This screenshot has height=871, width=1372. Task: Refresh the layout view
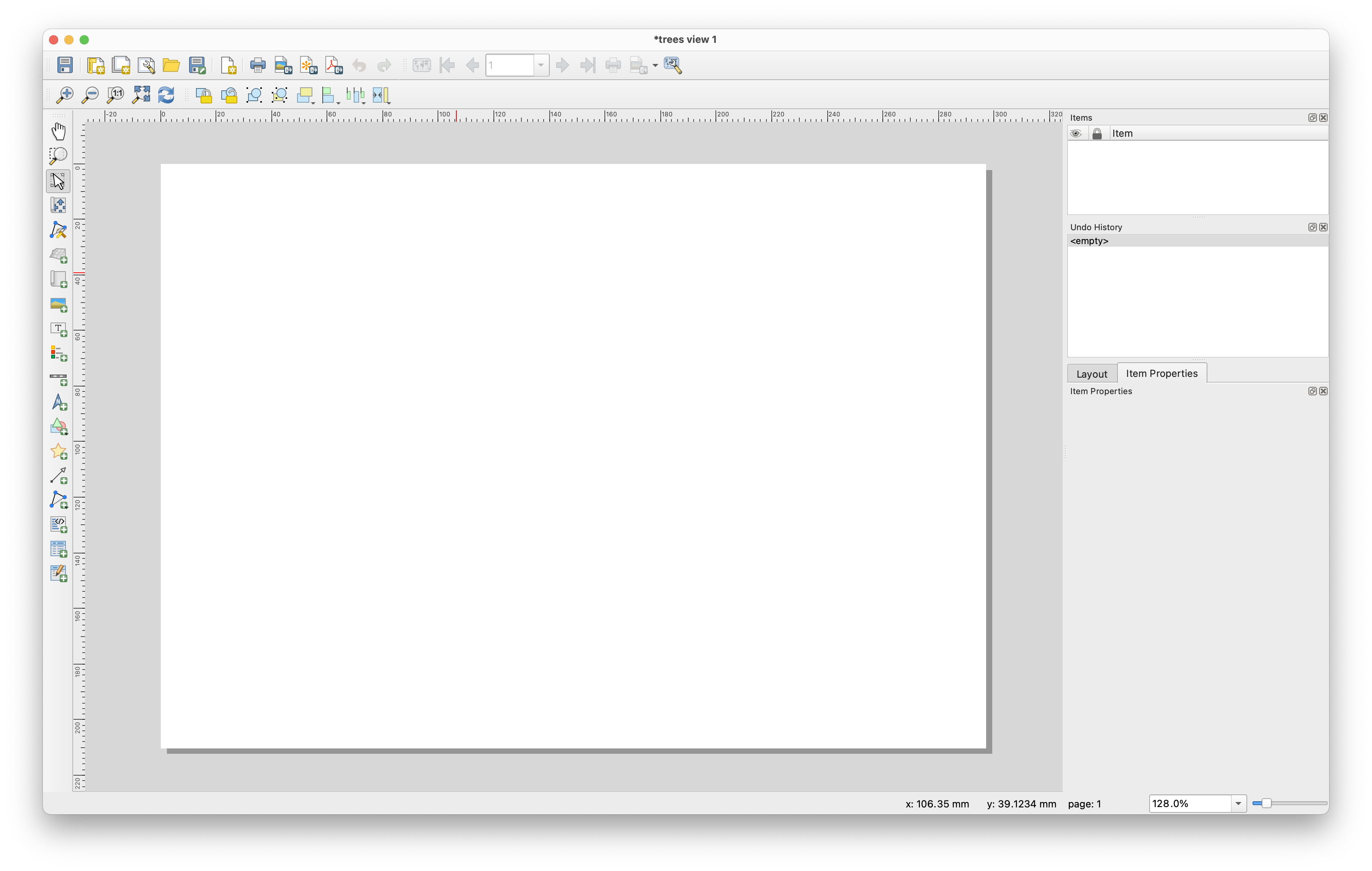click(166, 95)
